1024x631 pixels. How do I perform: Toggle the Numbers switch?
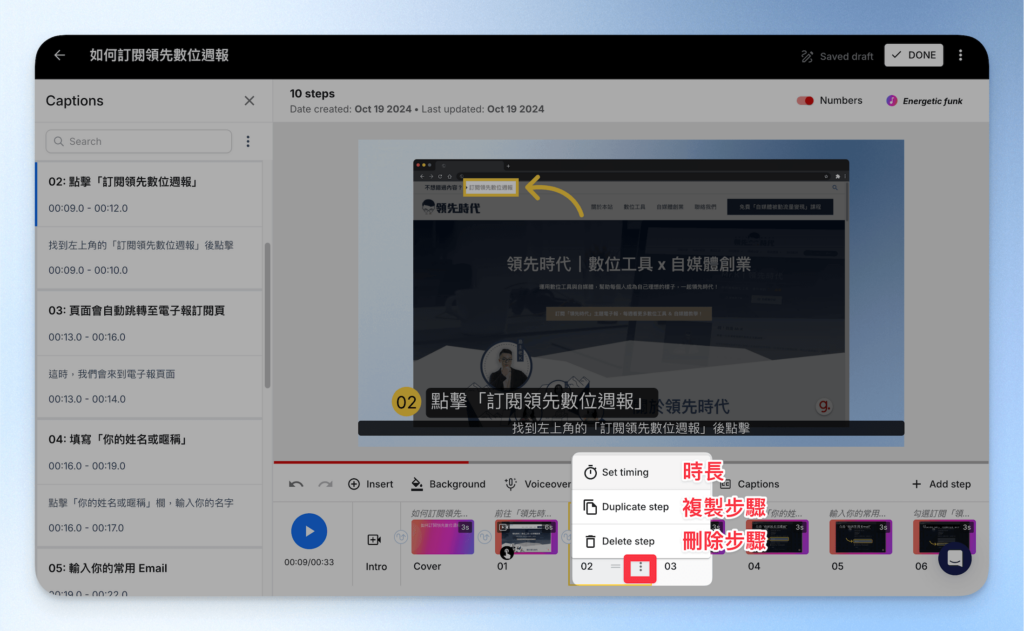(805, 101)
